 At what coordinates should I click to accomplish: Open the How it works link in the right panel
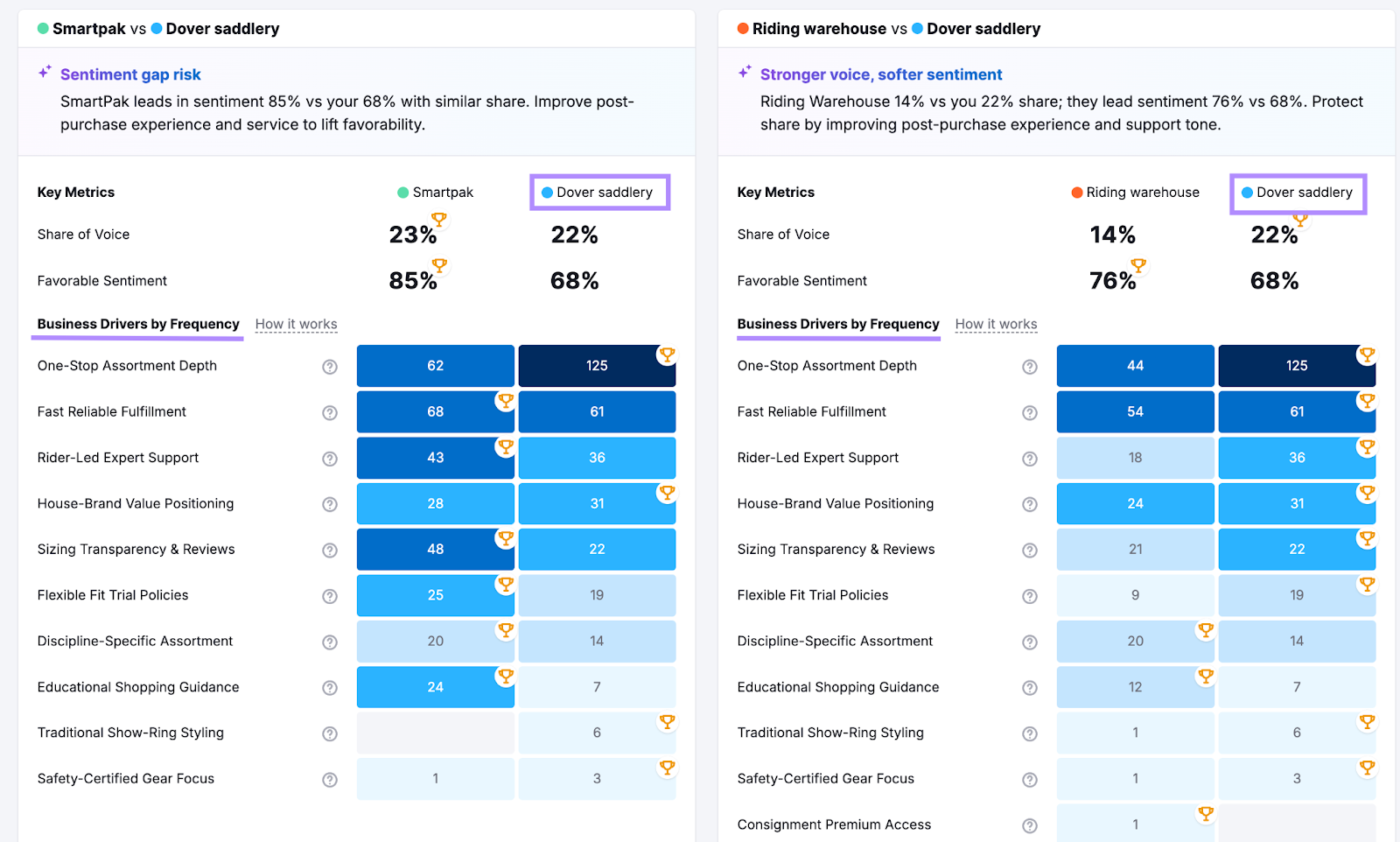[996, 324]
